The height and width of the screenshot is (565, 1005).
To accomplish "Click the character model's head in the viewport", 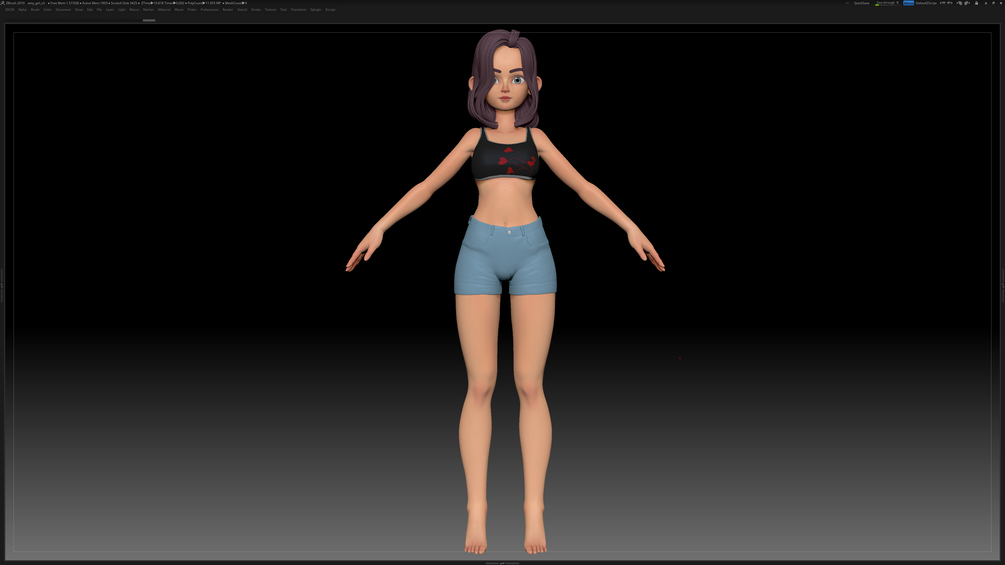I will point(504,78).
